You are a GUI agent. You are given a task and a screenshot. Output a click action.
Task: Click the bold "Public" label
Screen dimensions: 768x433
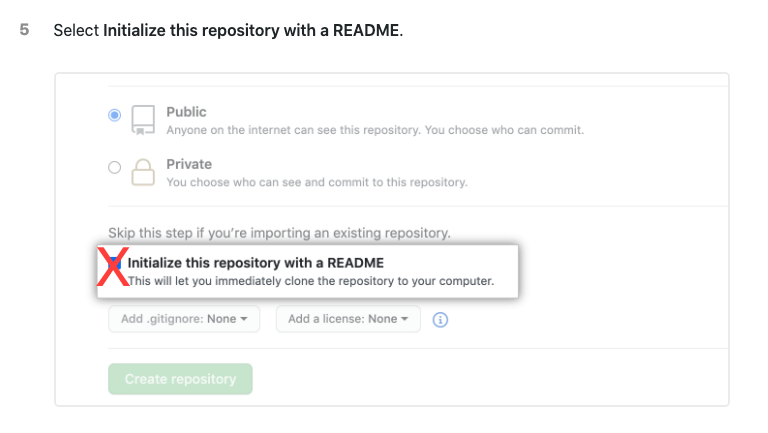[186, 112]
